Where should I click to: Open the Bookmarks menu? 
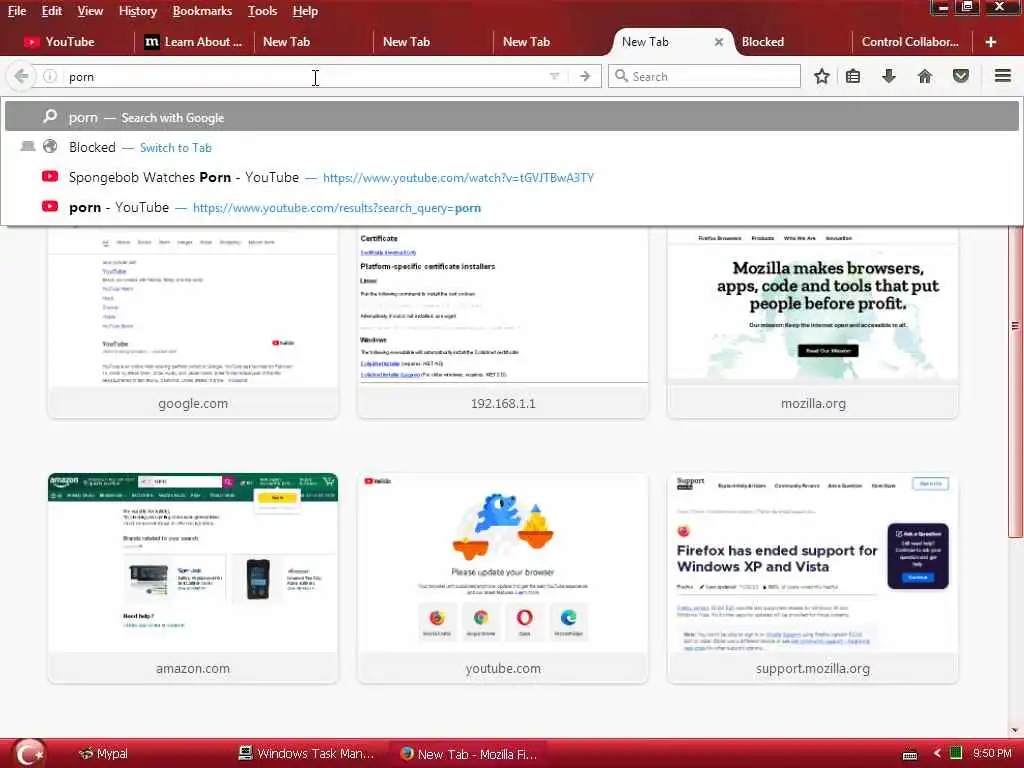point(202,11)
